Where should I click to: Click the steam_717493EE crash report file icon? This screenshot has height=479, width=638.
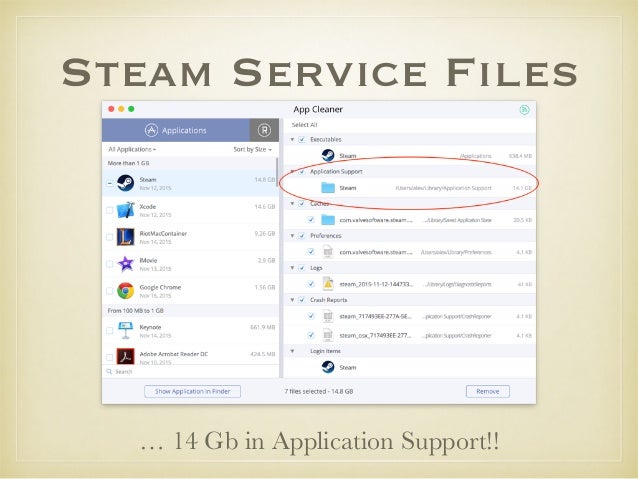[x=328, y=316]
